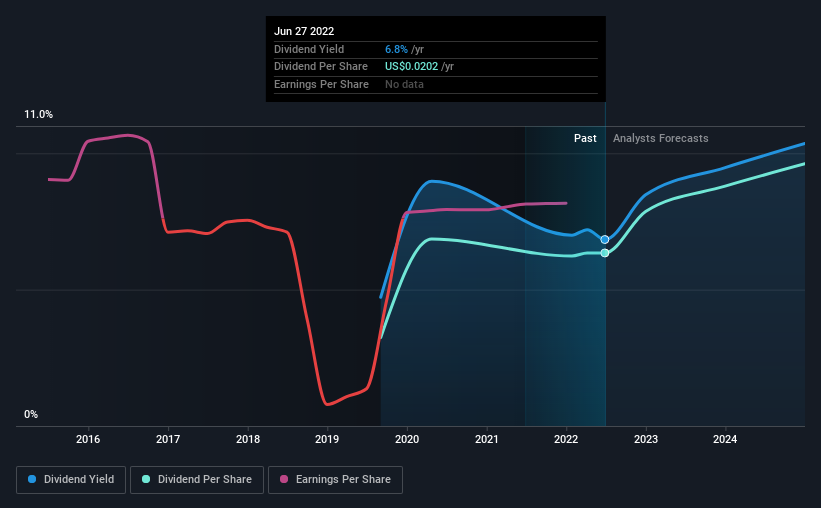Click the 2017 x-axis label

[168, 439]
